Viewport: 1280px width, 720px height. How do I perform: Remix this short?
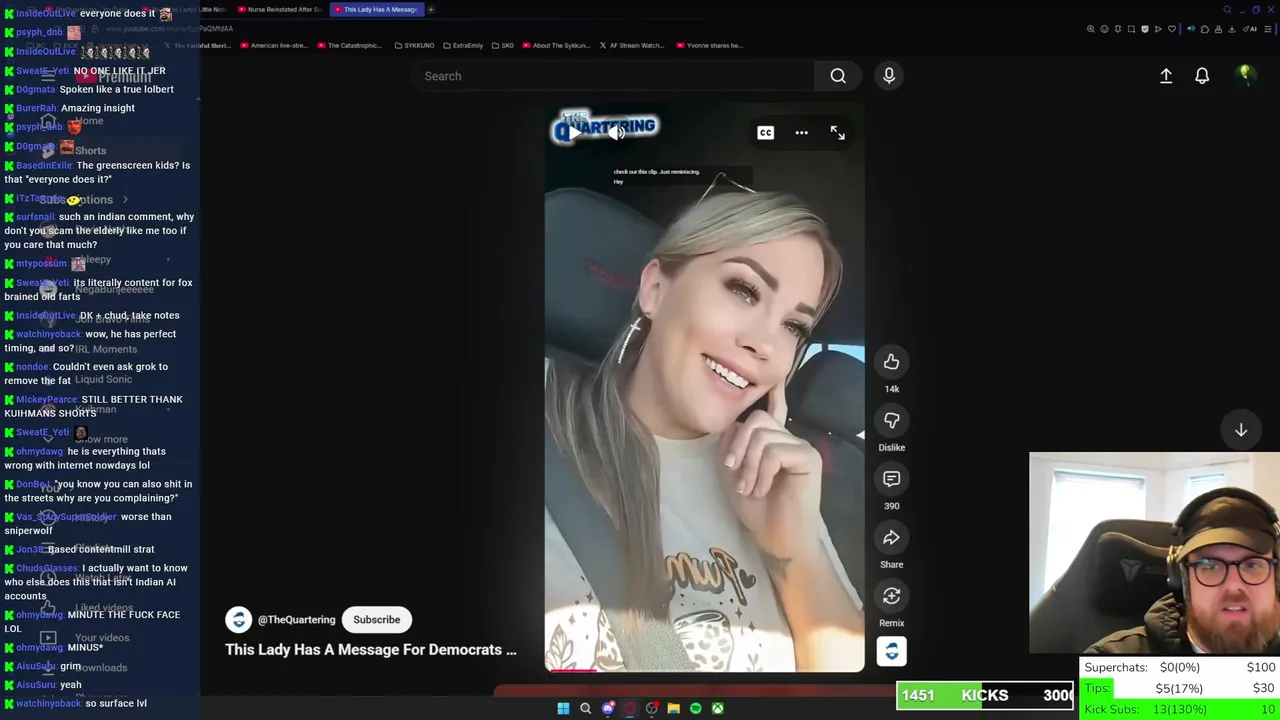coord(891,596)
